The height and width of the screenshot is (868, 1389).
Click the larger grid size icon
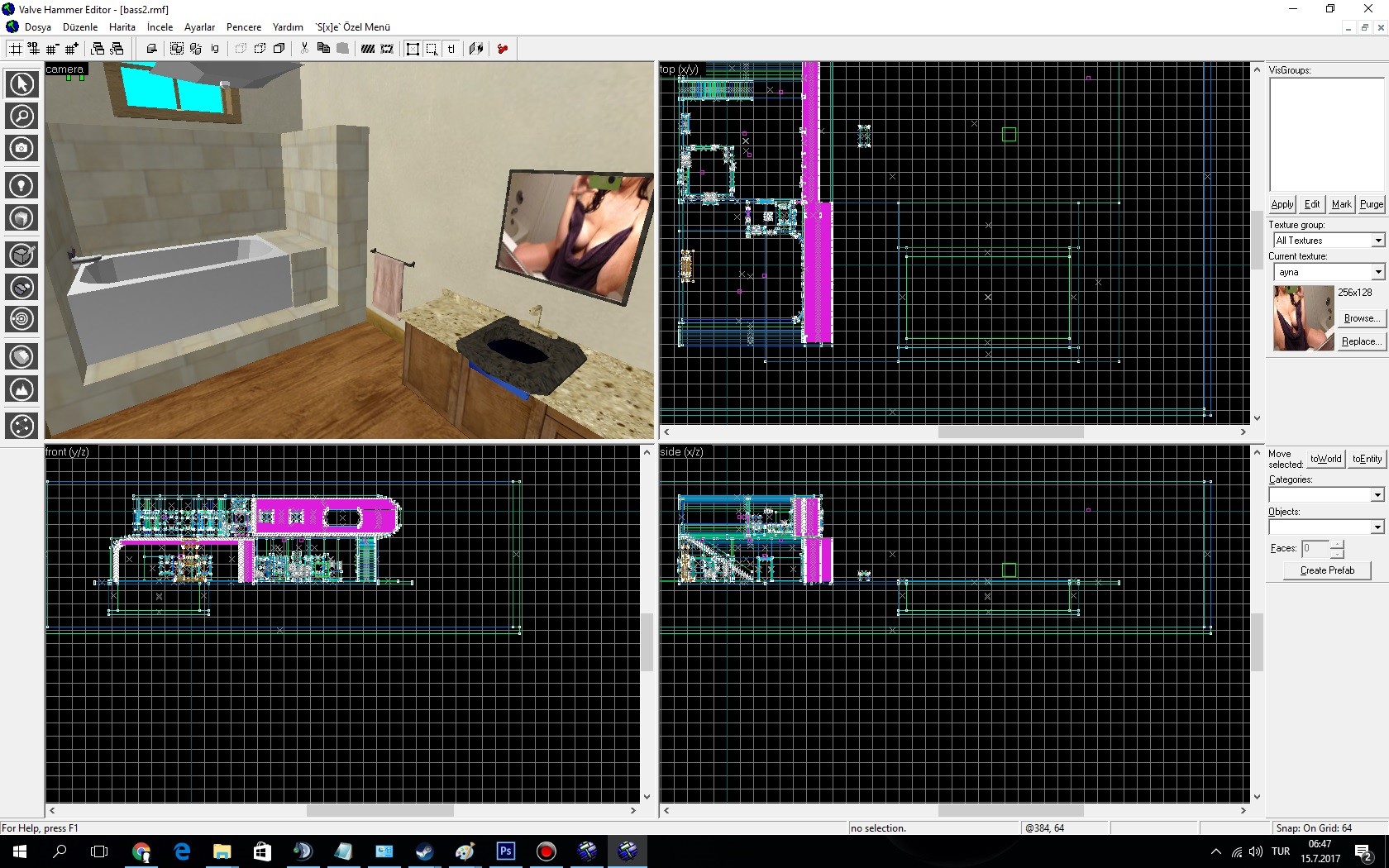pyautogui.click(x=72, y=49)
